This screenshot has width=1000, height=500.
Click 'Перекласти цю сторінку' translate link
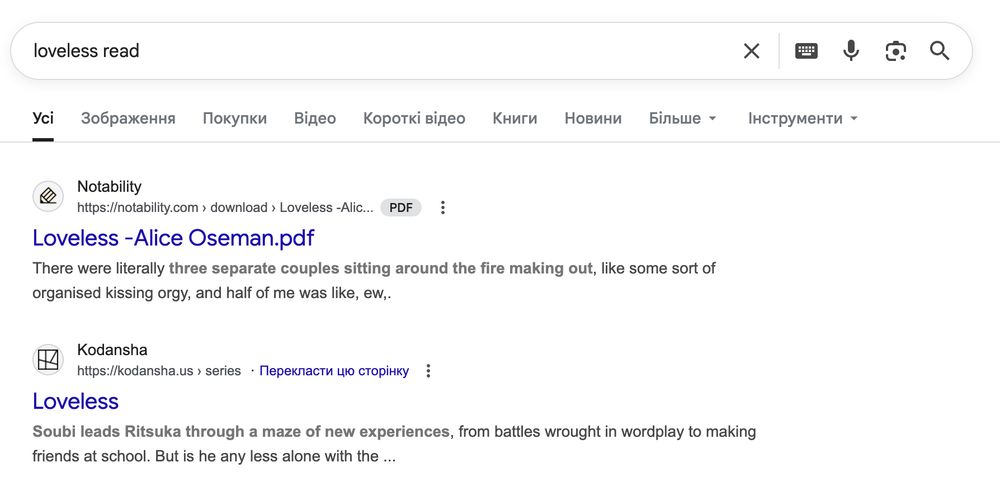[x=334, y=371]
